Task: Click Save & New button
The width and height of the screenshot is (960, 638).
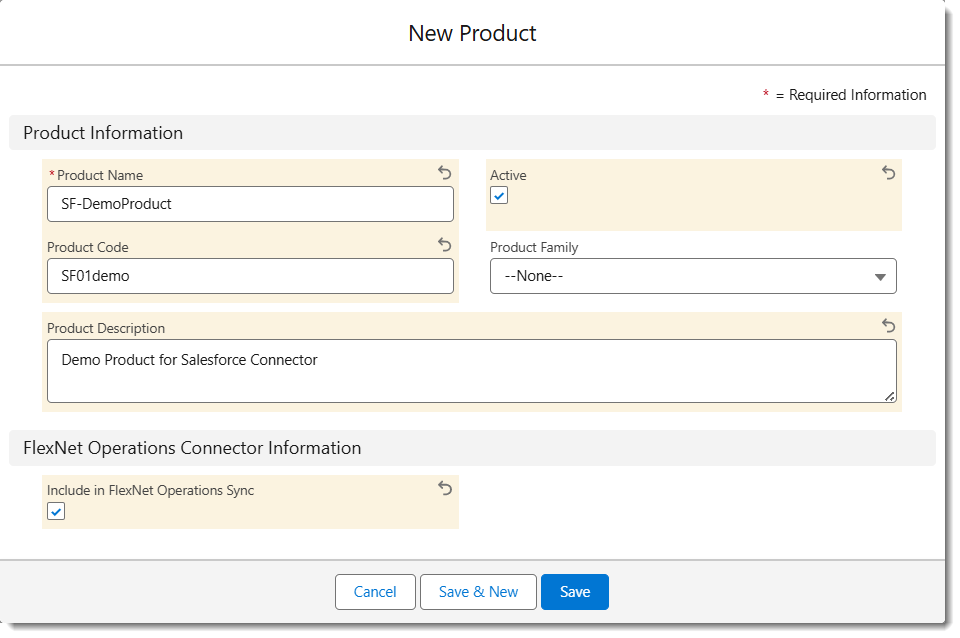Action: [x=478, y=592]
